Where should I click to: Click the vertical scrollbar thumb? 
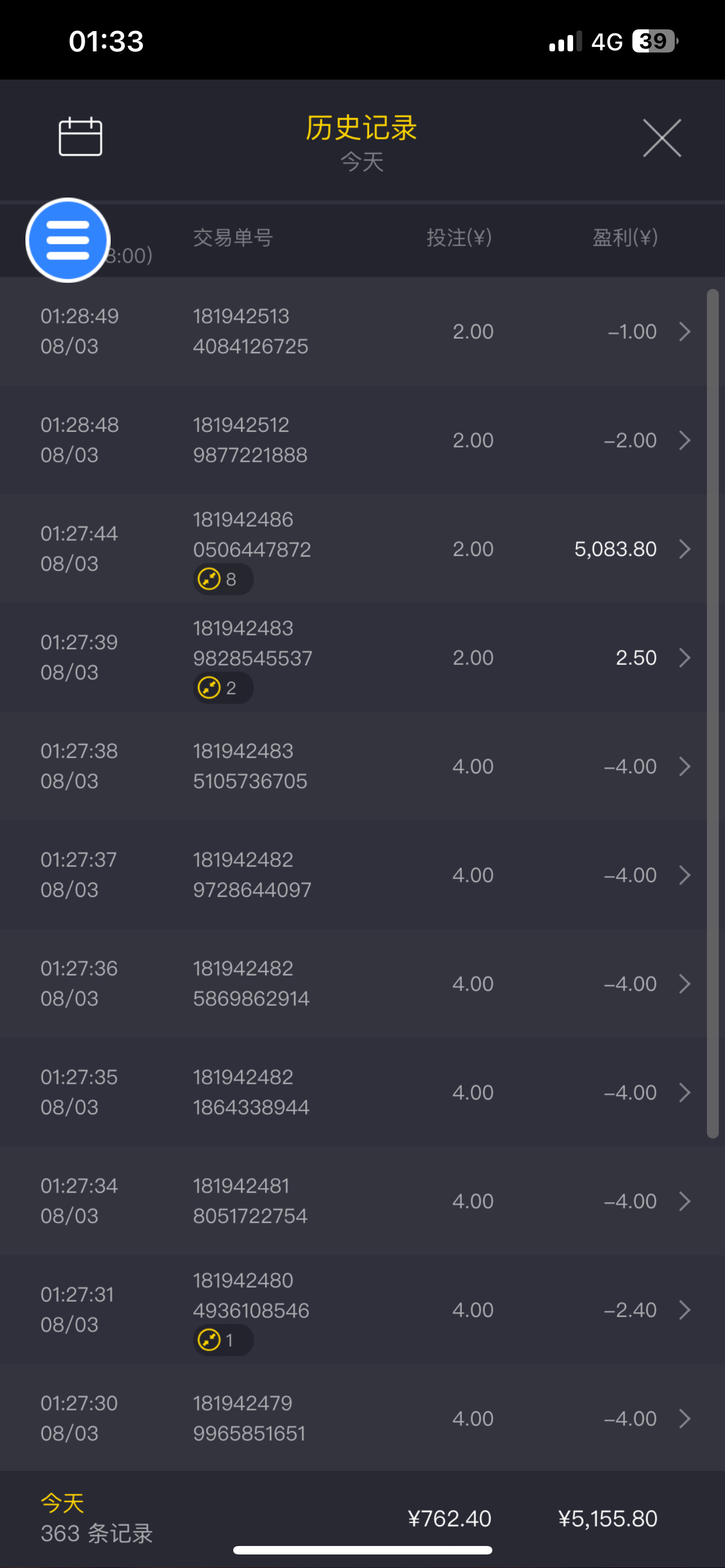[712, 712]
